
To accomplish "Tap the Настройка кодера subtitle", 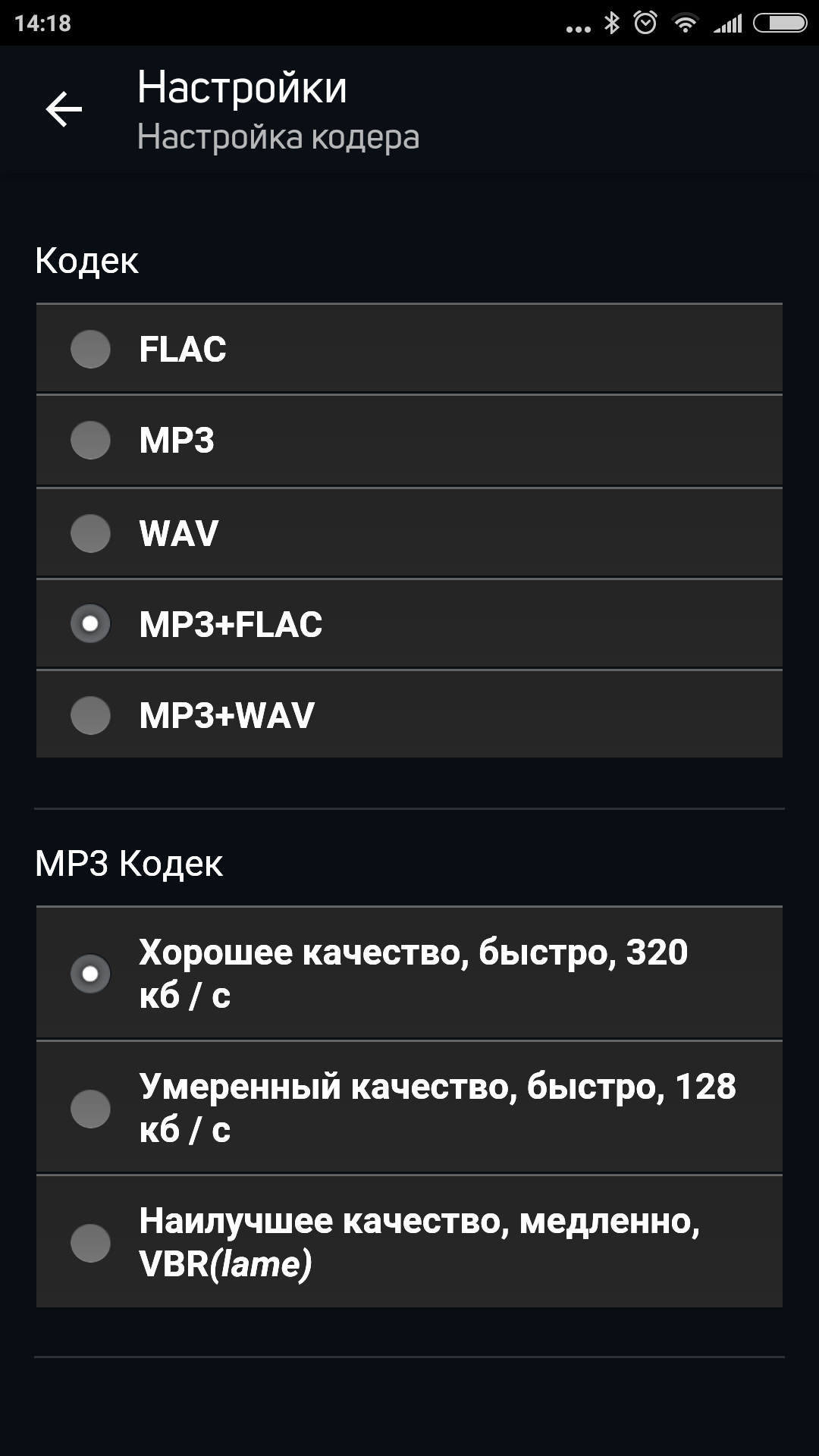I will click(x=278, y=137).
